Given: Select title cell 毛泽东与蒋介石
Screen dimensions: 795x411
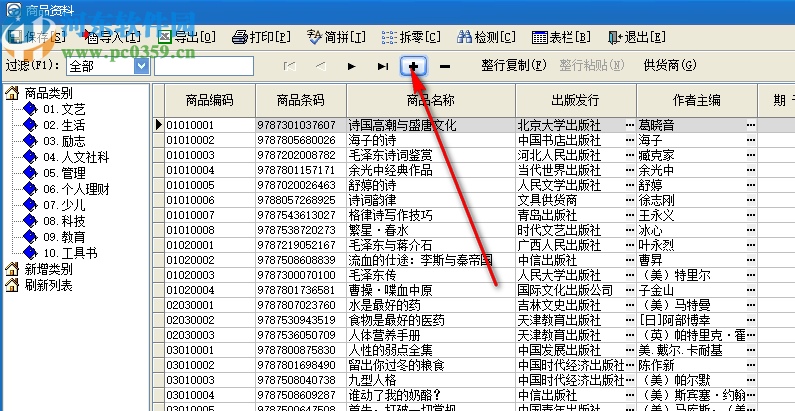Looking at the screenshot, I should (431, 245).
